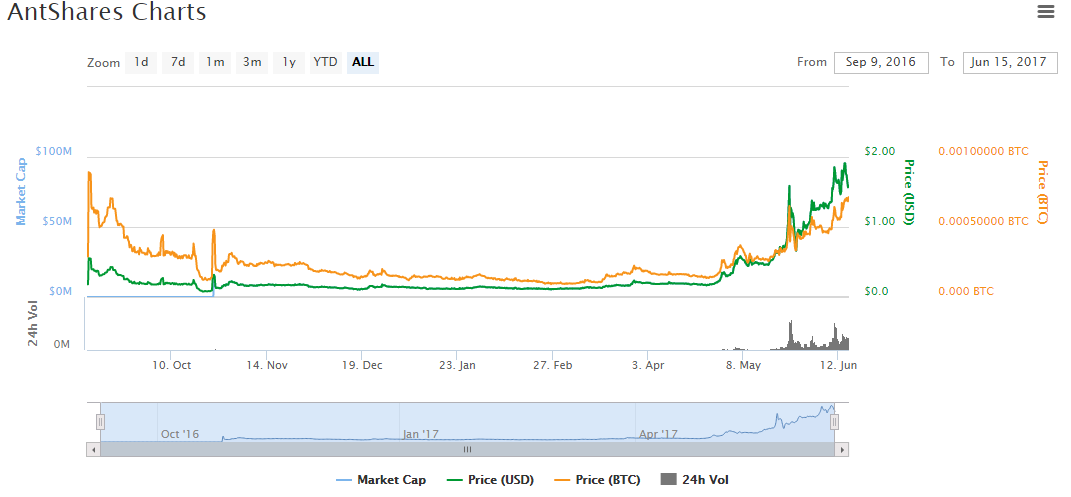Click the 0.00050000 BTC axis value
Screen dimensions: 1071x497
click(x=984, y=221)
